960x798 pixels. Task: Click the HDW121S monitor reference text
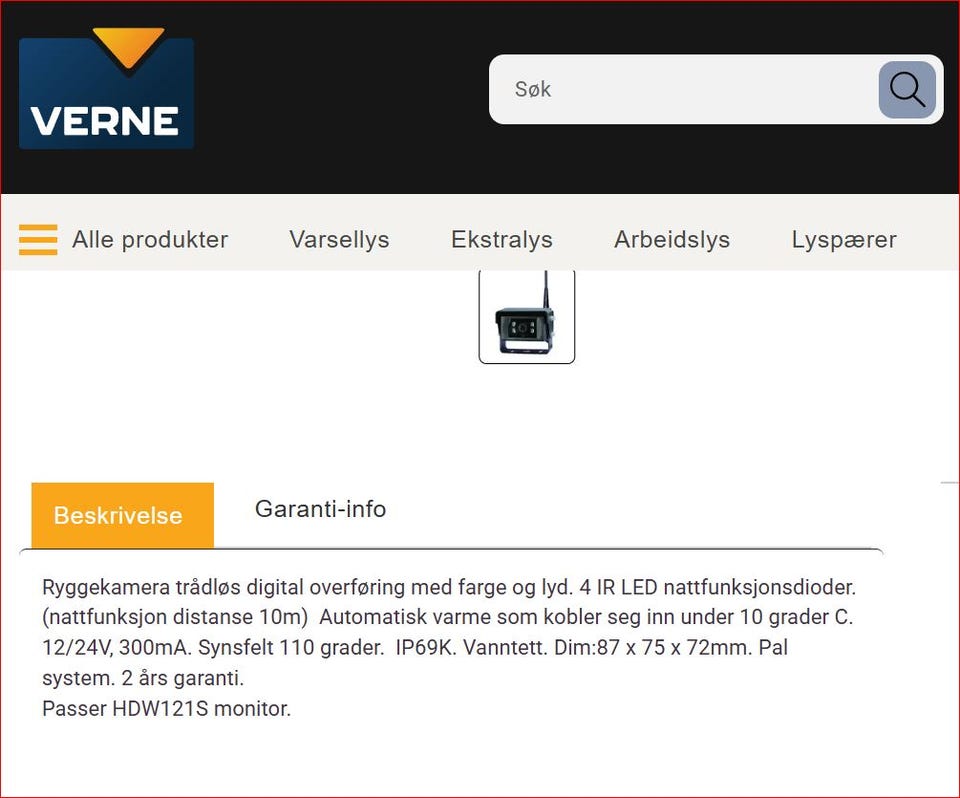tap(165, 709)
